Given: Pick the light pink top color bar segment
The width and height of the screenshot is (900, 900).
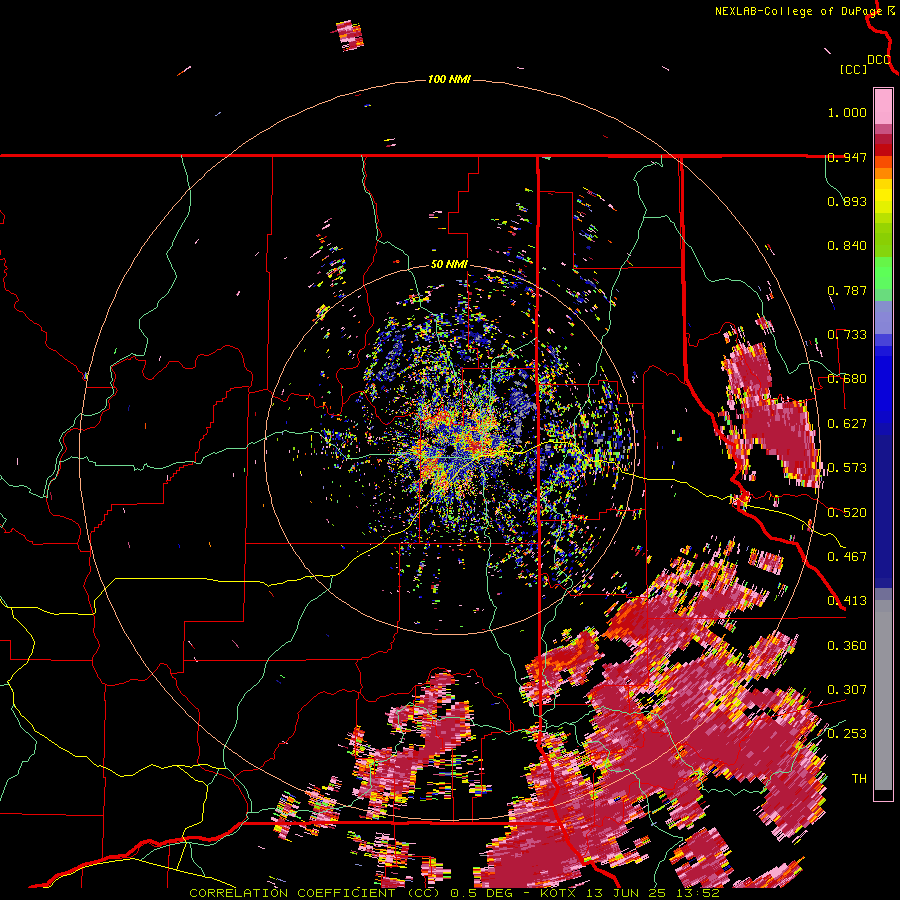Looking at the screenshot, I should (883, 107).
